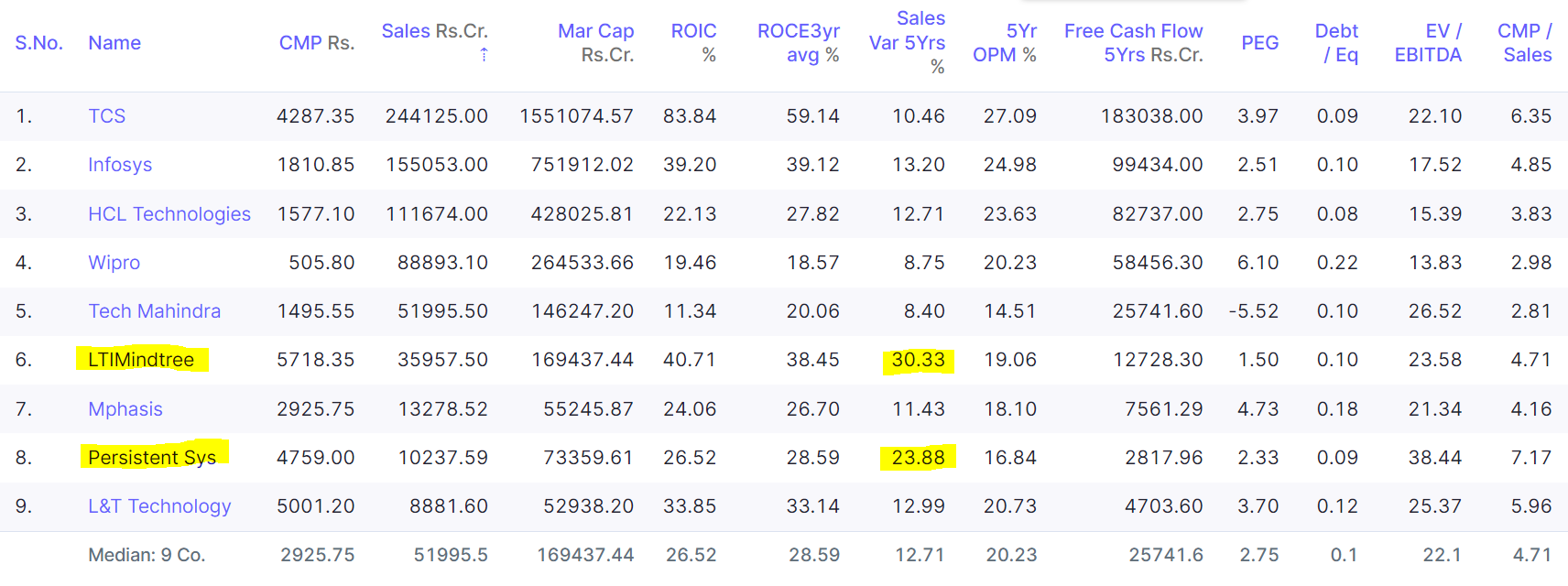Image resolution: width=1568 pixels, height=586 pixels.
Task: Open the Mphasis company link
Action: coord(125,409)
